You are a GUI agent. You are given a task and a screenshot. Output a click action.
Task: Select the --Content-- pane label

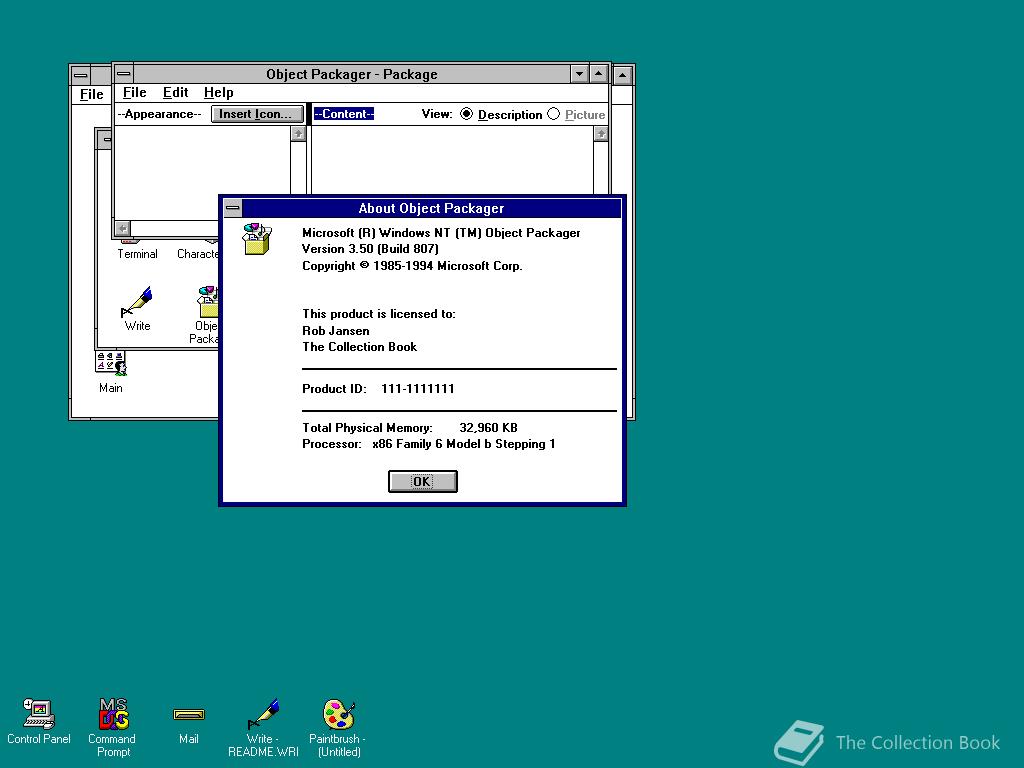click(344, 114)
